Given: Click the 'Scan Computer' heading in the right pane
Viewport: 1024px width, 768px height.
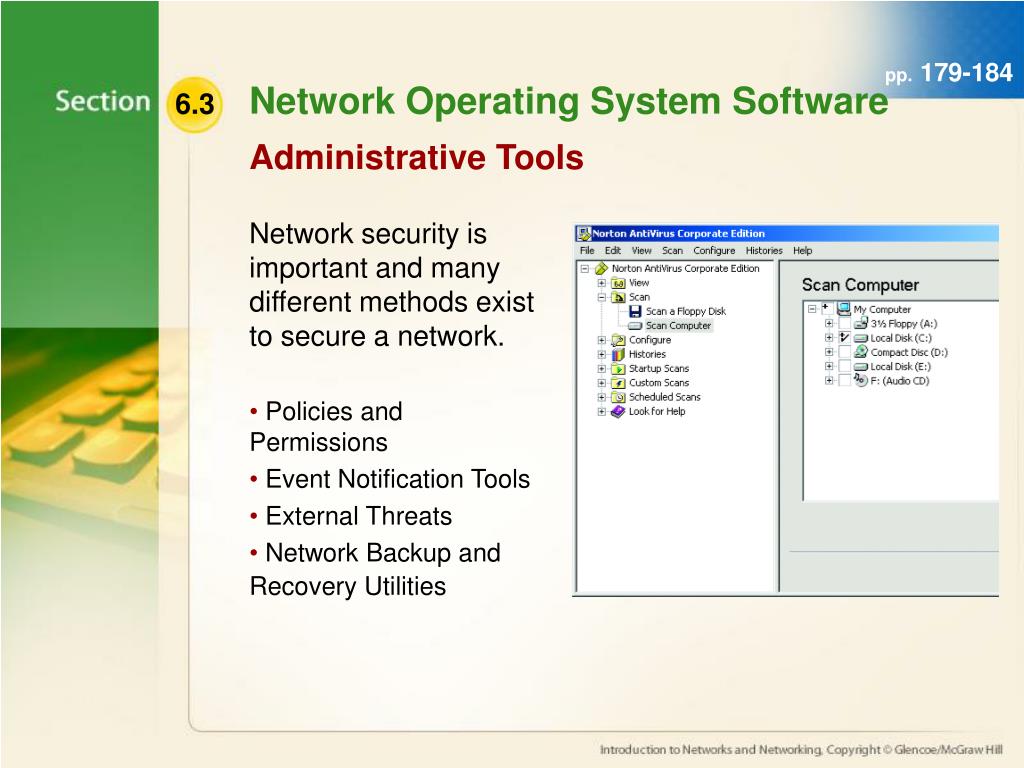Looking at the screenshot, I should click(x=860, y=285).
